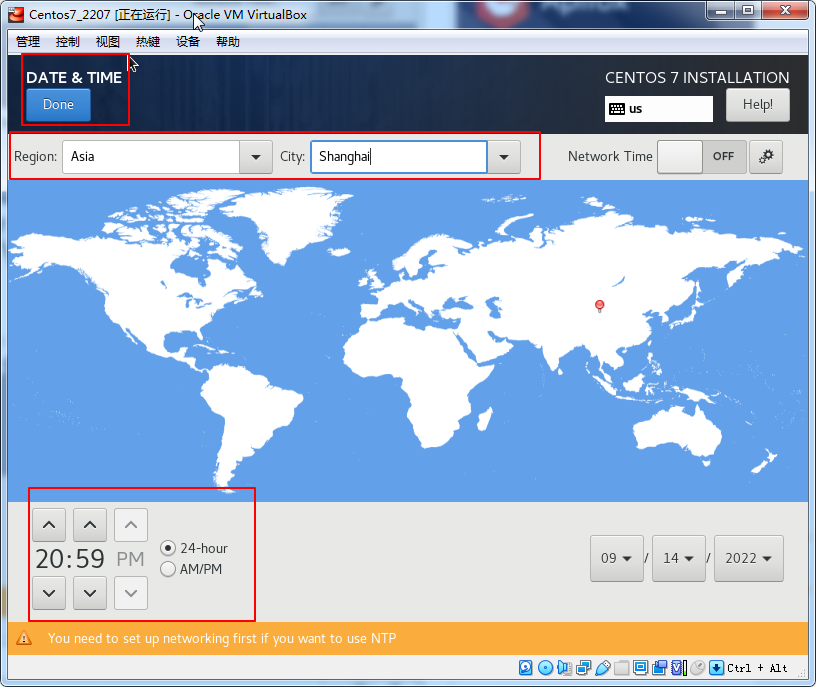Expand the Region dropdown list

(x=256, y=157)
